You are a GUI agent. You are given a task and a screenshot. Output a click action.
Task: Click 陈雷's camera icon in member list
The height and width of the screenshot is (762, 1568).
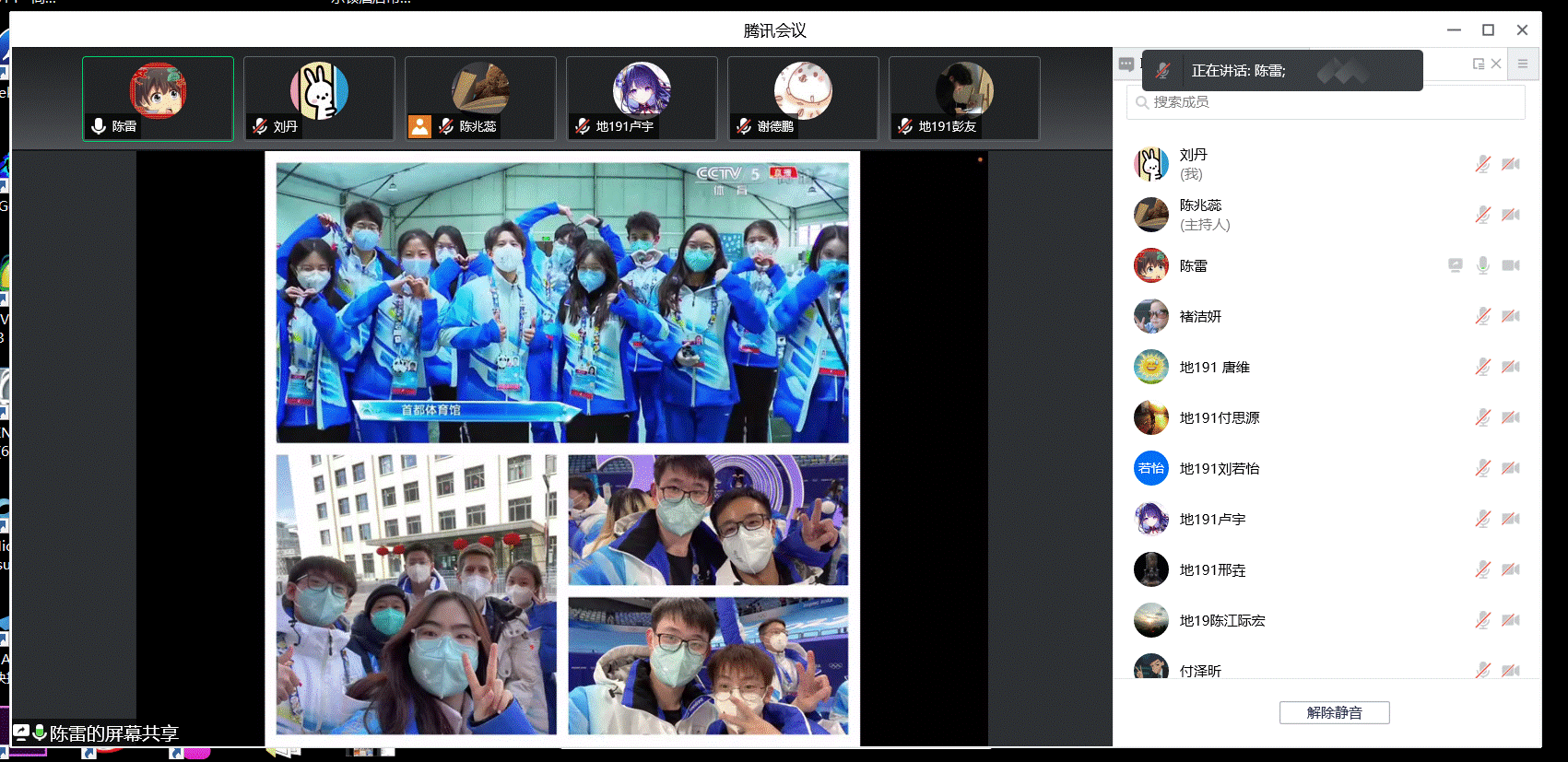1510,265
